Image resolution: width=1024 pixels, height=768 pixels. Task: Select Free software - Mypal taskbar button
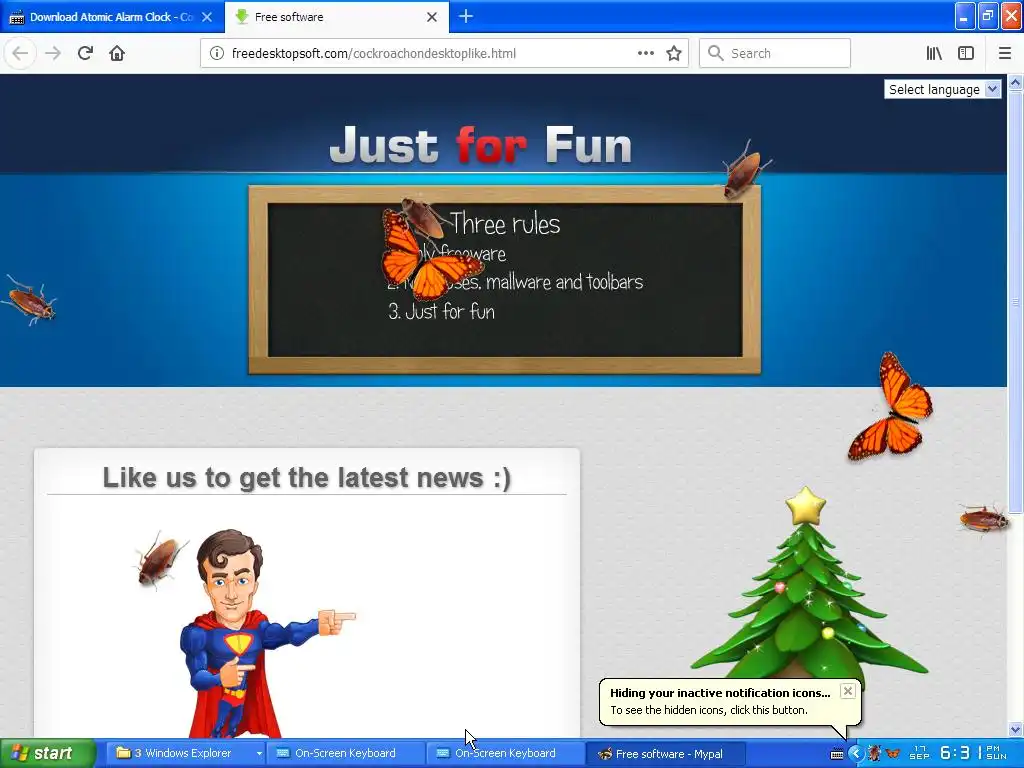[665, 753]
